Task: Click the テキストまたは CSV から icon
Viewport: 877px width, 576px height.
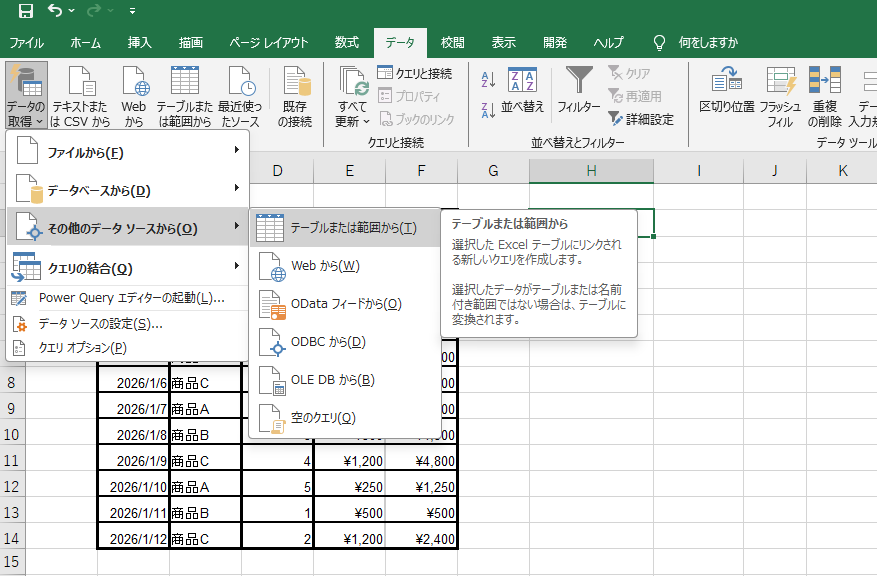Action: [81, 81]
